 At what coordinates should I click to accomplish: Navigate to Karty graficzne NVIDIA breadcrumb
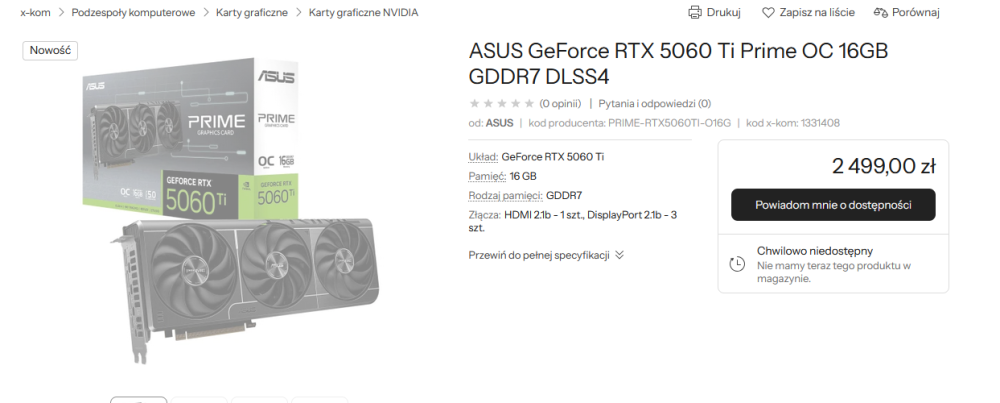pos(364,12)
